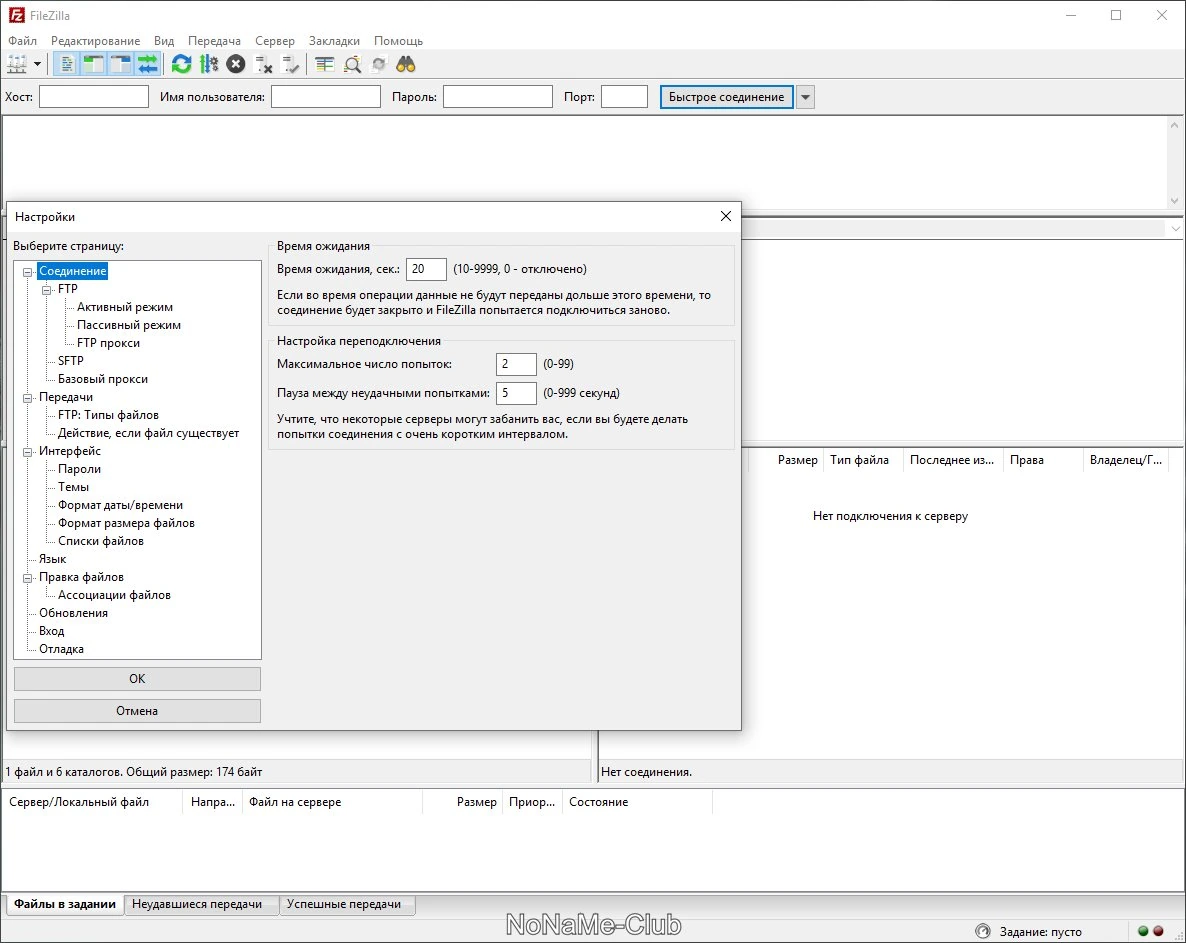
Task: Click the reconnect to last server icon
Action: tap(290, 65)
